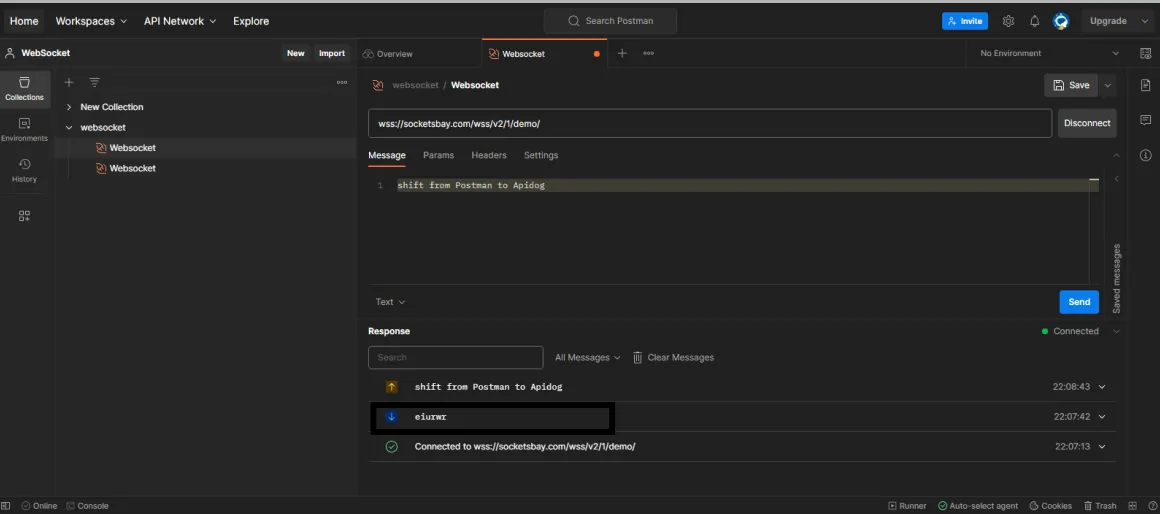Open the comments icon in right sidebar
The width and height of the screenshot is (1160, 514).
pyautogui.click(x=1146, y=120)
